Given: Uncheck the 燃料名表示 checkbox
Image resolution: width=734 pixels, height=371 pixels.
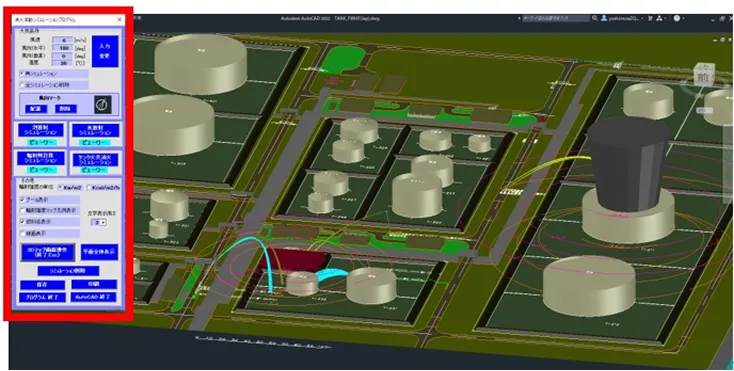Looking at the screenshot, I should pyautogui.click(x=22, y=222).
